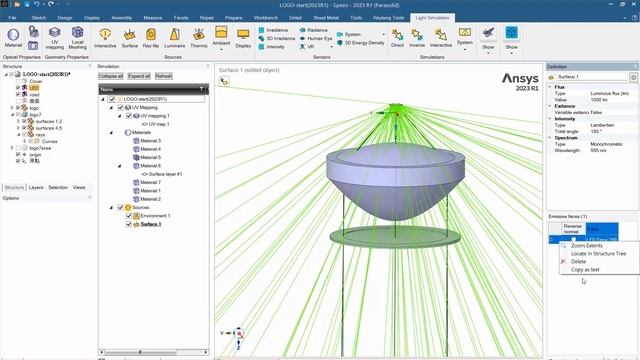Click the filter icon in Name header
Viewport: 640px width, 360px height.
point(201,89)
